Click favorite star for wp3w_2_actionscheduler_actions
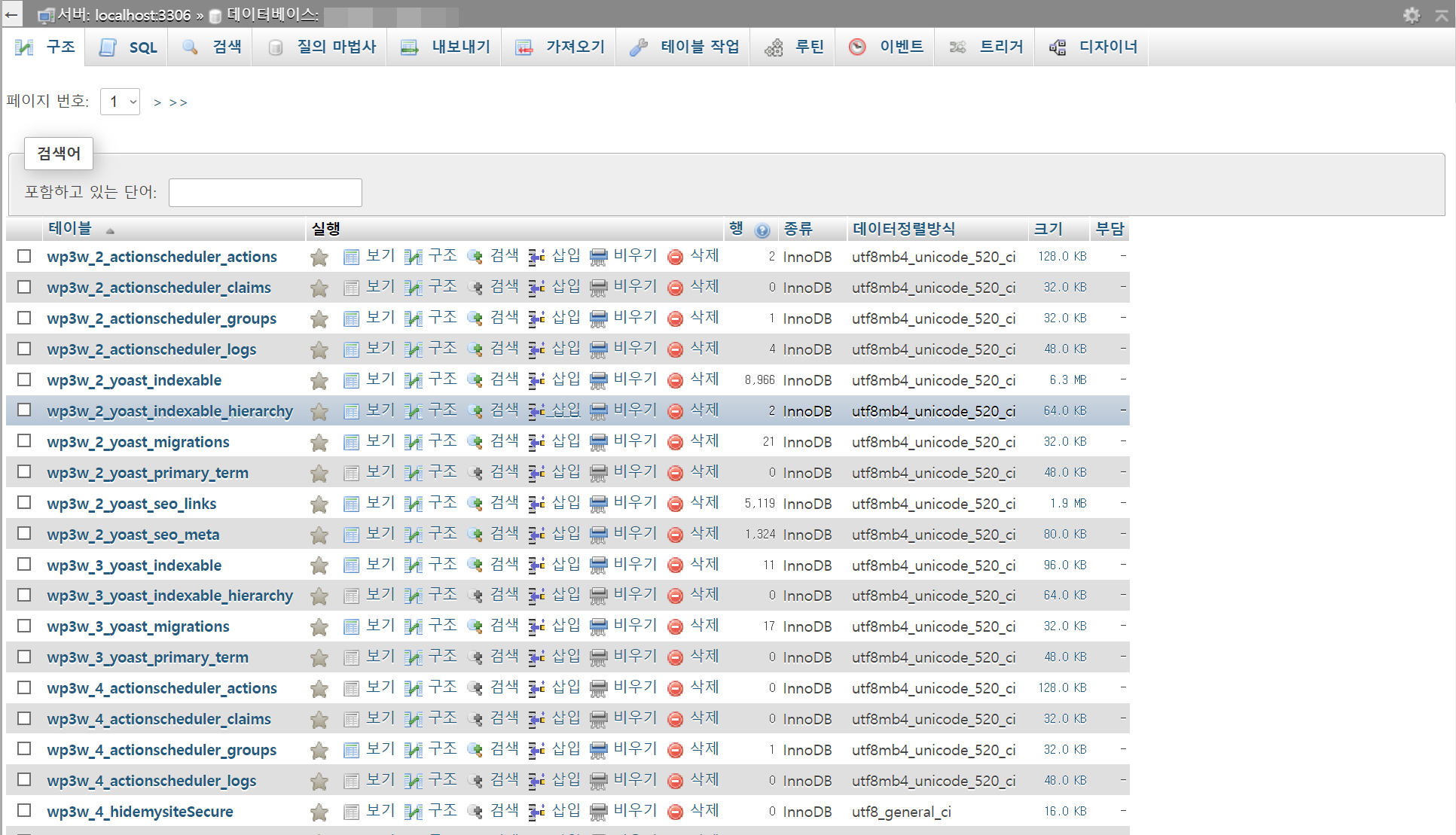This screenshot has width=1456, height=835. tap(319, 258)
